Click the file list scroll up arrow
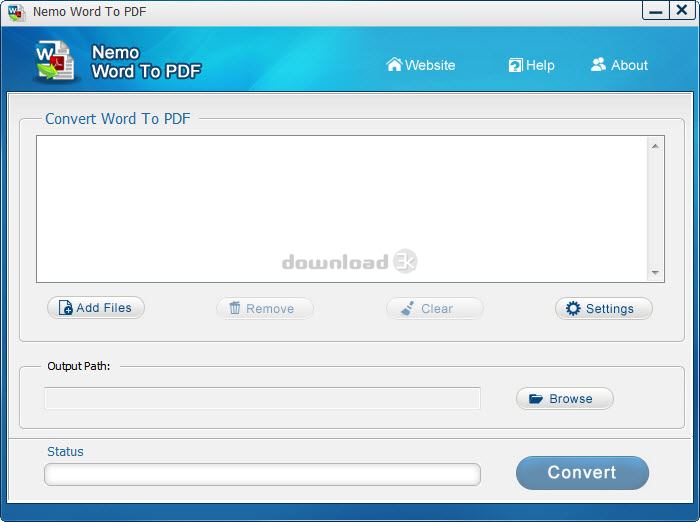This screenshot has width=700, height=522. tap(655, 146)
